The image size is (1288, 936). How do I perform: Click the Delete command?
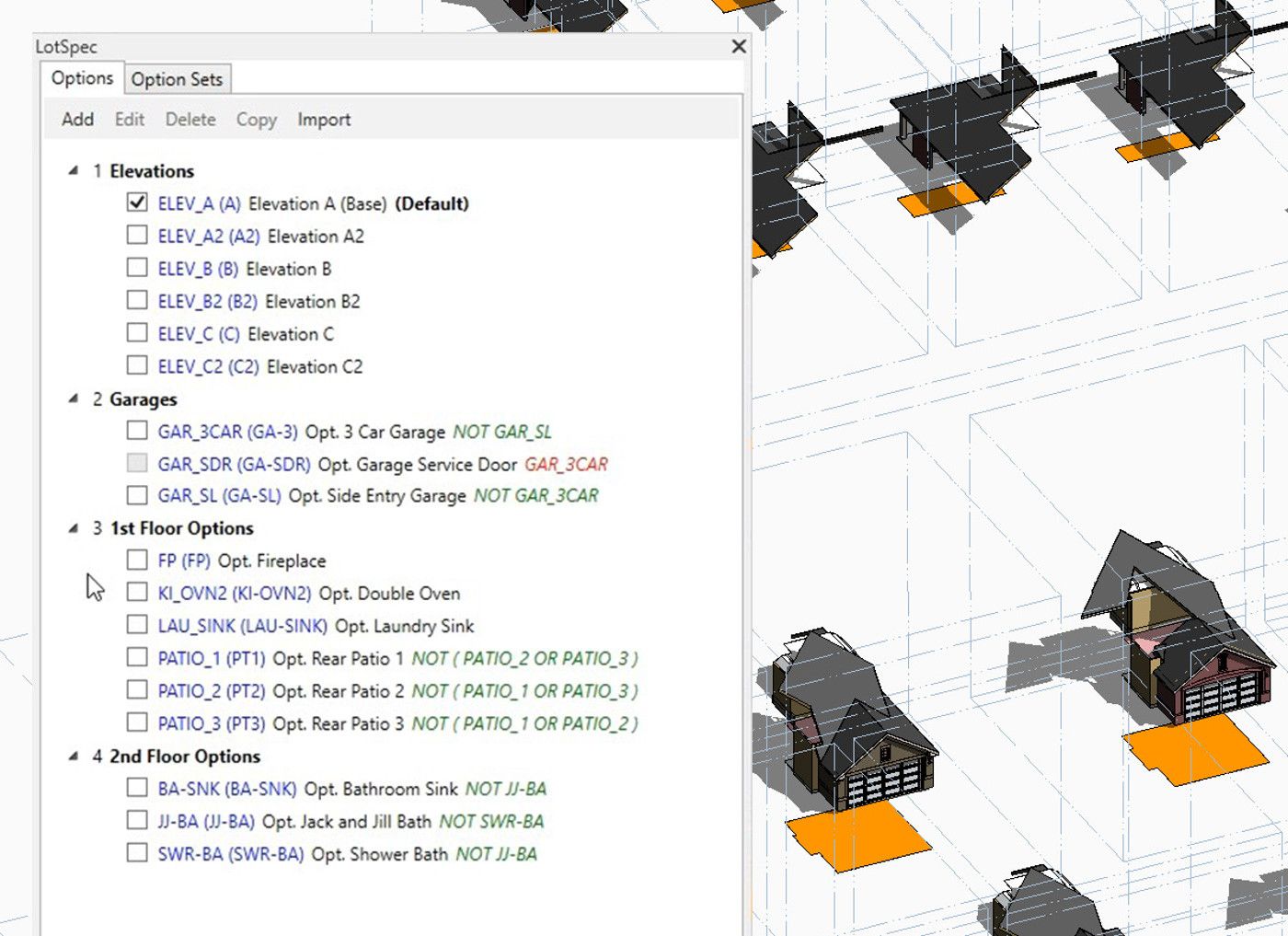pos(190,120)
